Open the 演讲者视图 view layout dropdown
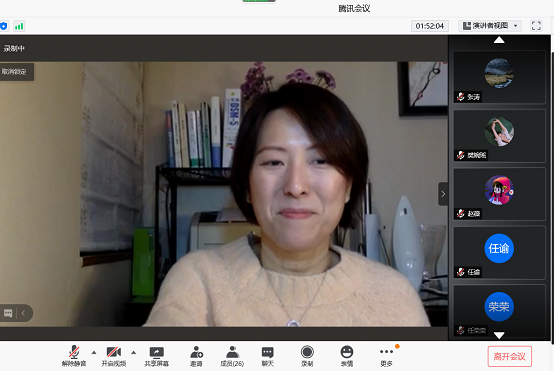Screen dimensions: 554x371 point(490,26)
